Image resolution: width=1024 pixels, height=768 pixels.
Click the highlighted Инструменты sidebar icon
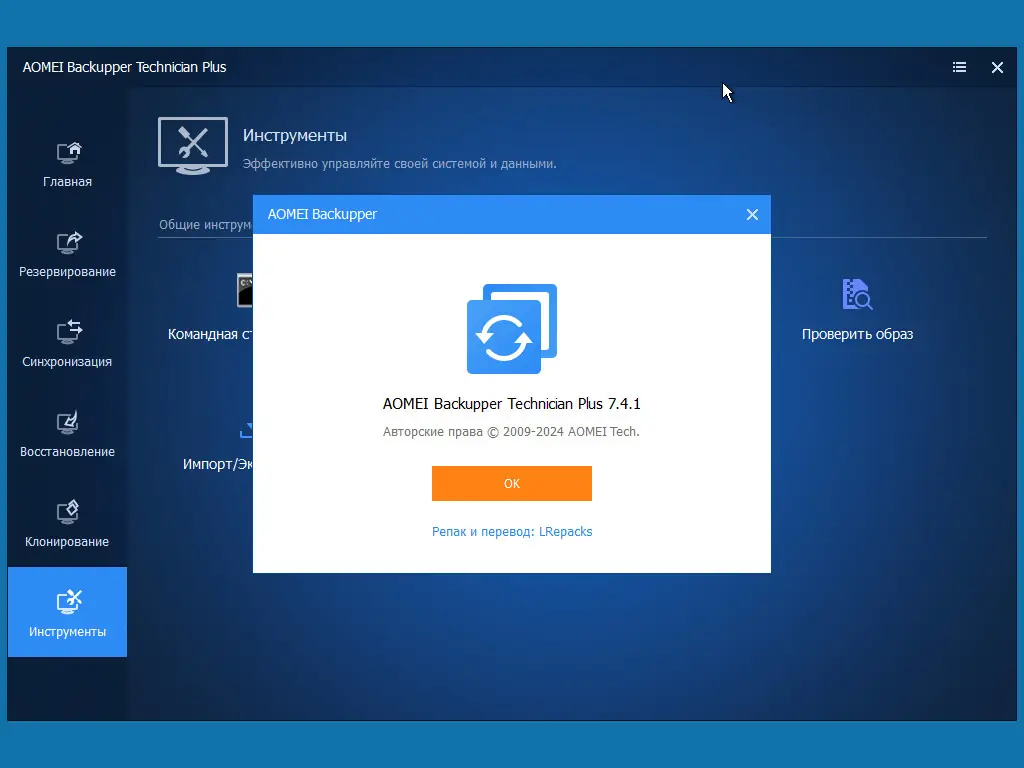pos(67,601)
